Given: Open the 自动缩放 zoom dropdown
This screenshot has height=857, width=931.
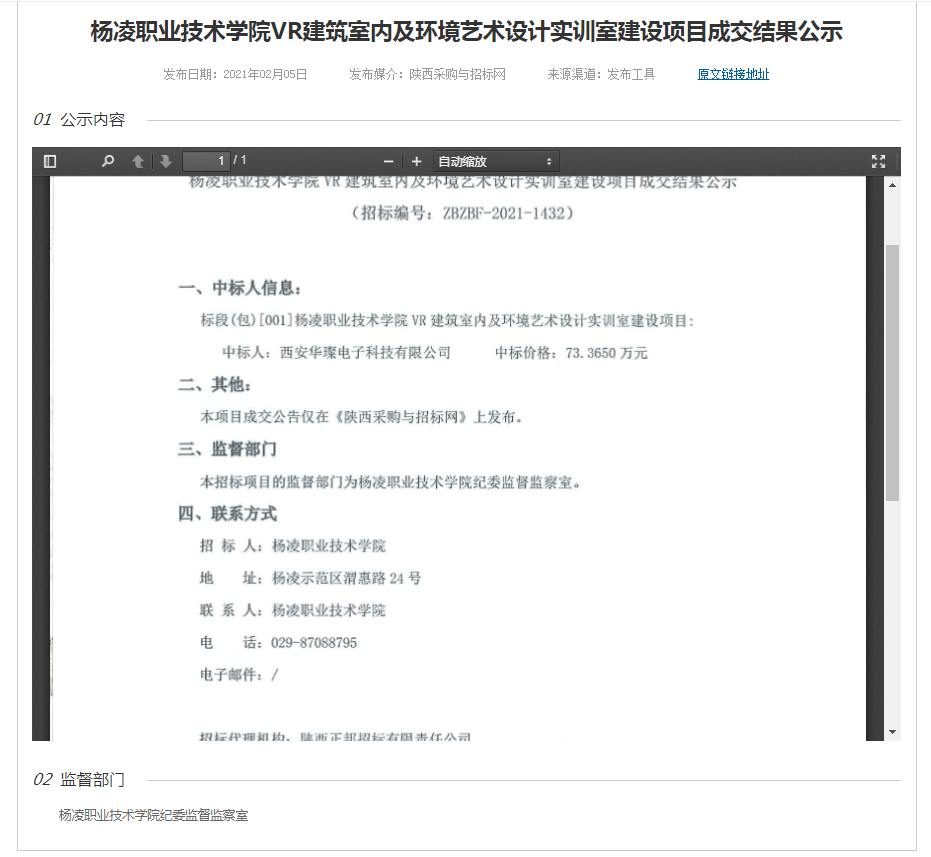Looking at the screenshot, I should point(496,162).
